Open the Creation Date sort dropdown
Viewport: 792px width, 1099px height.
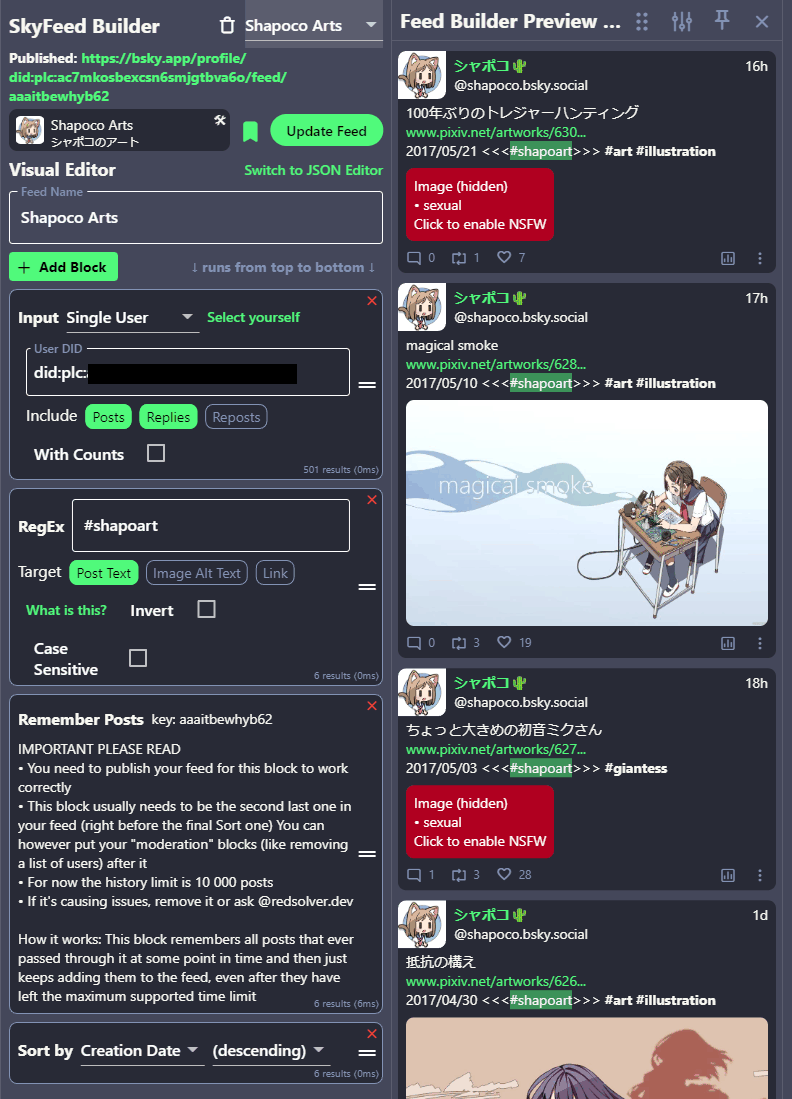click(x=141, y=1051)
